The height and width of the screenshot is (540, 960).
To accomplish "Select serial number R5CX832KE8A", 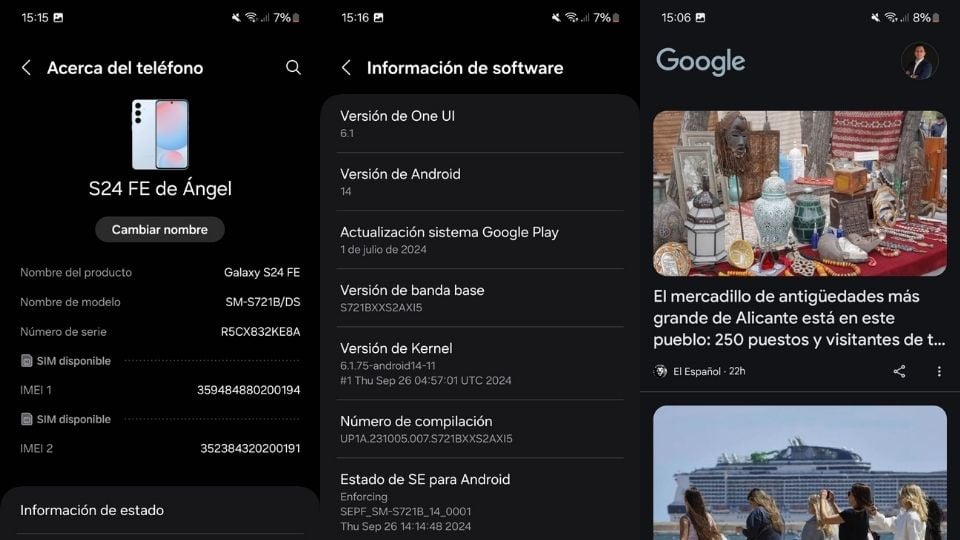I will tap(260, 332).
